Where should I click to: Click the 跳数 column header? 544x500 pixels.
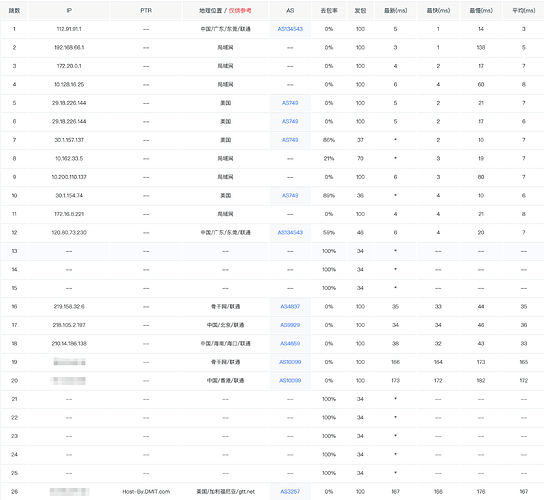14,11
